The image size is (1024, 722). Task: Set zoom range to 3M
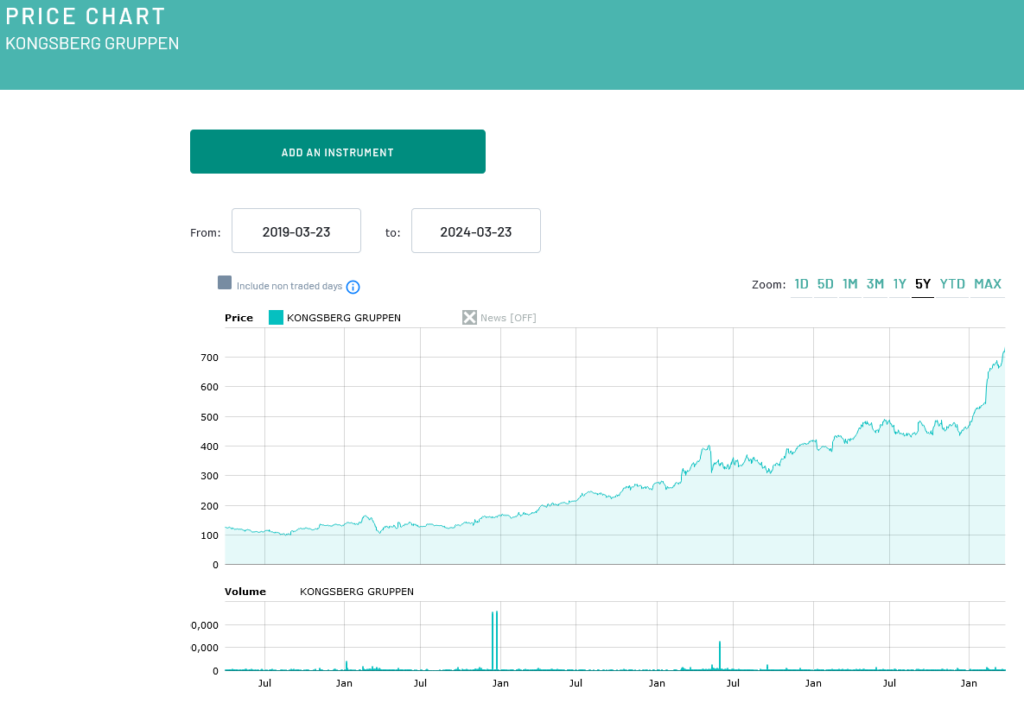[x=875, y=284]
